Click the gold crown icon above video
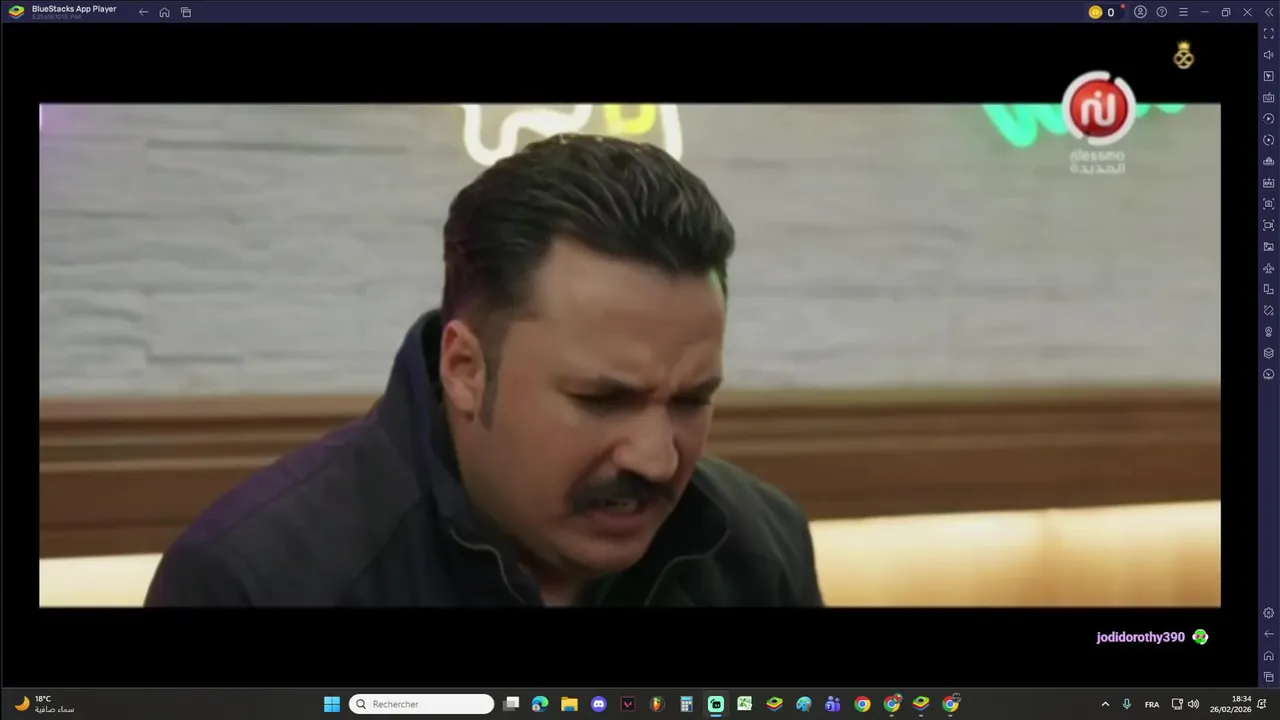1280x720 pixels. pyautogui.click(x=1183, y=56)
